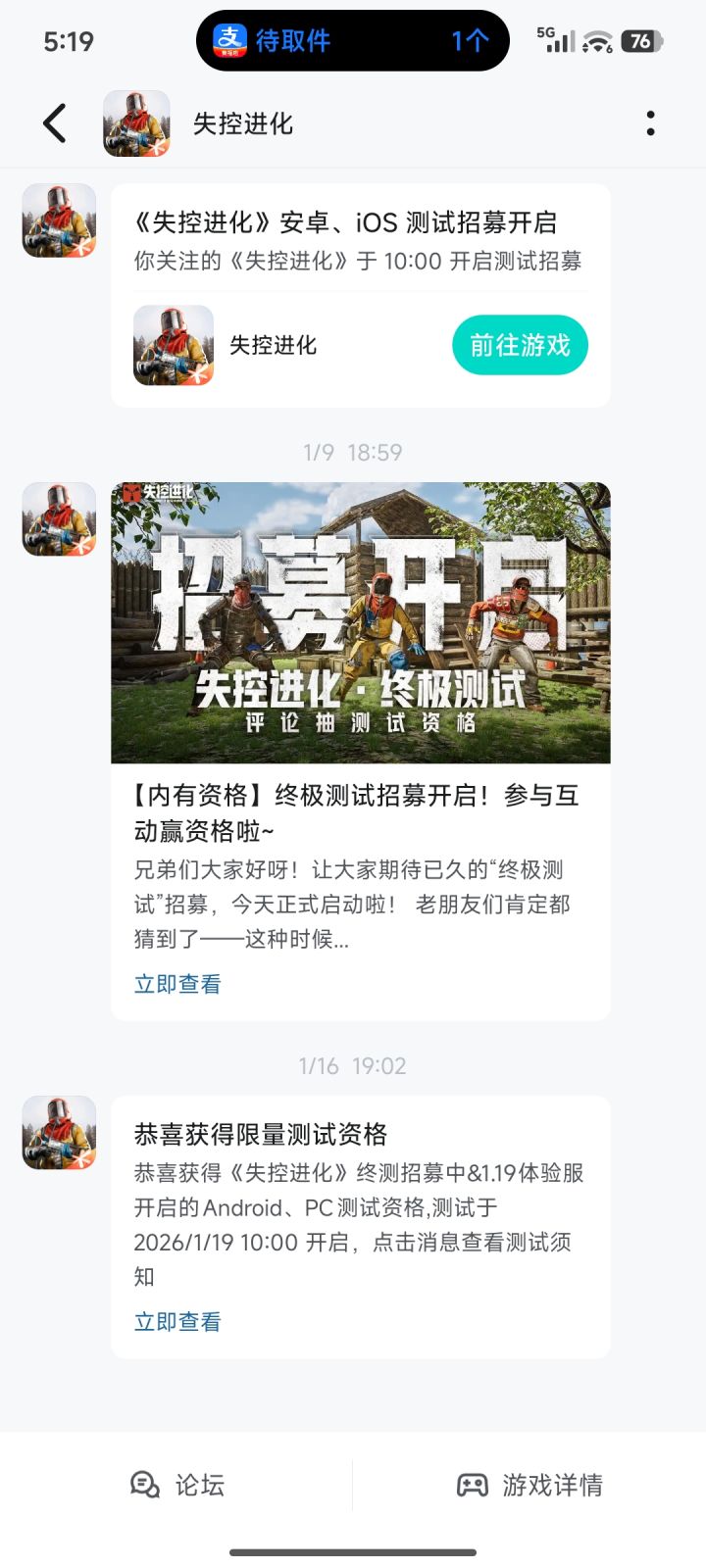Open 立即查看 link under 终极测试 post
706x1568 pixels.
(x=177, y=984)
